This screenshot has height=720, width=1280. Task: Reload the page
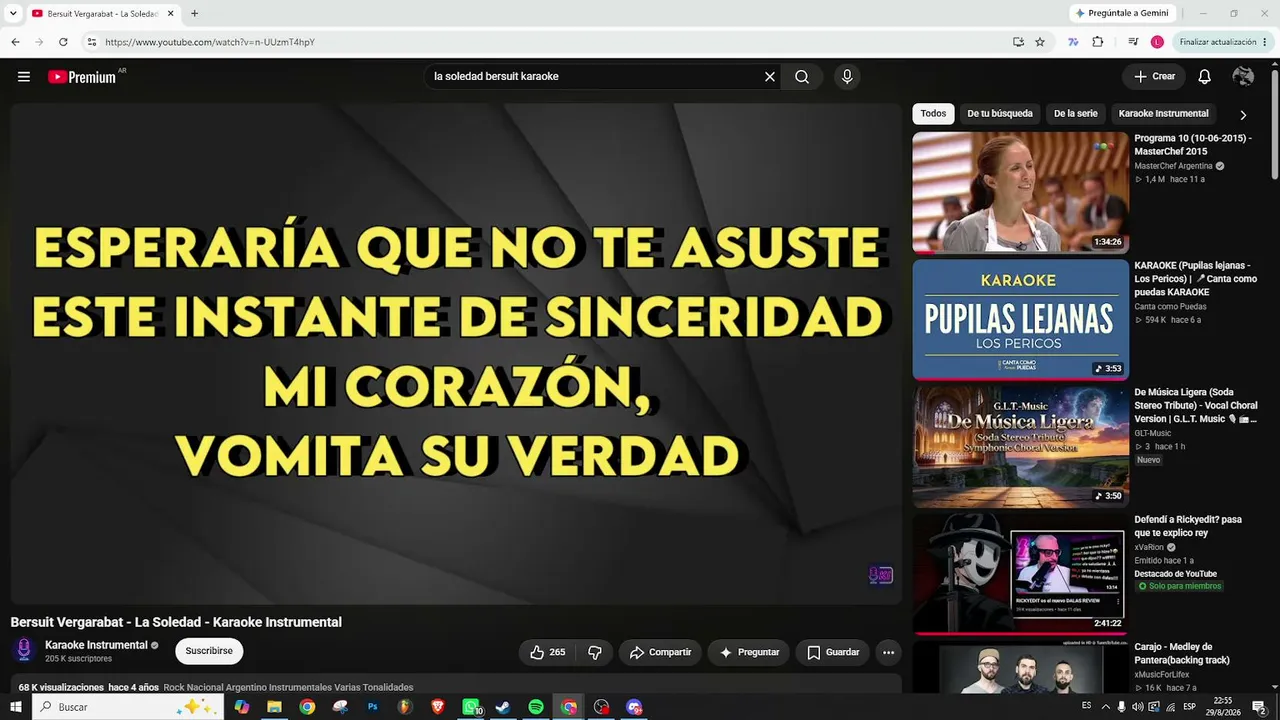click(x=63, y=42)
